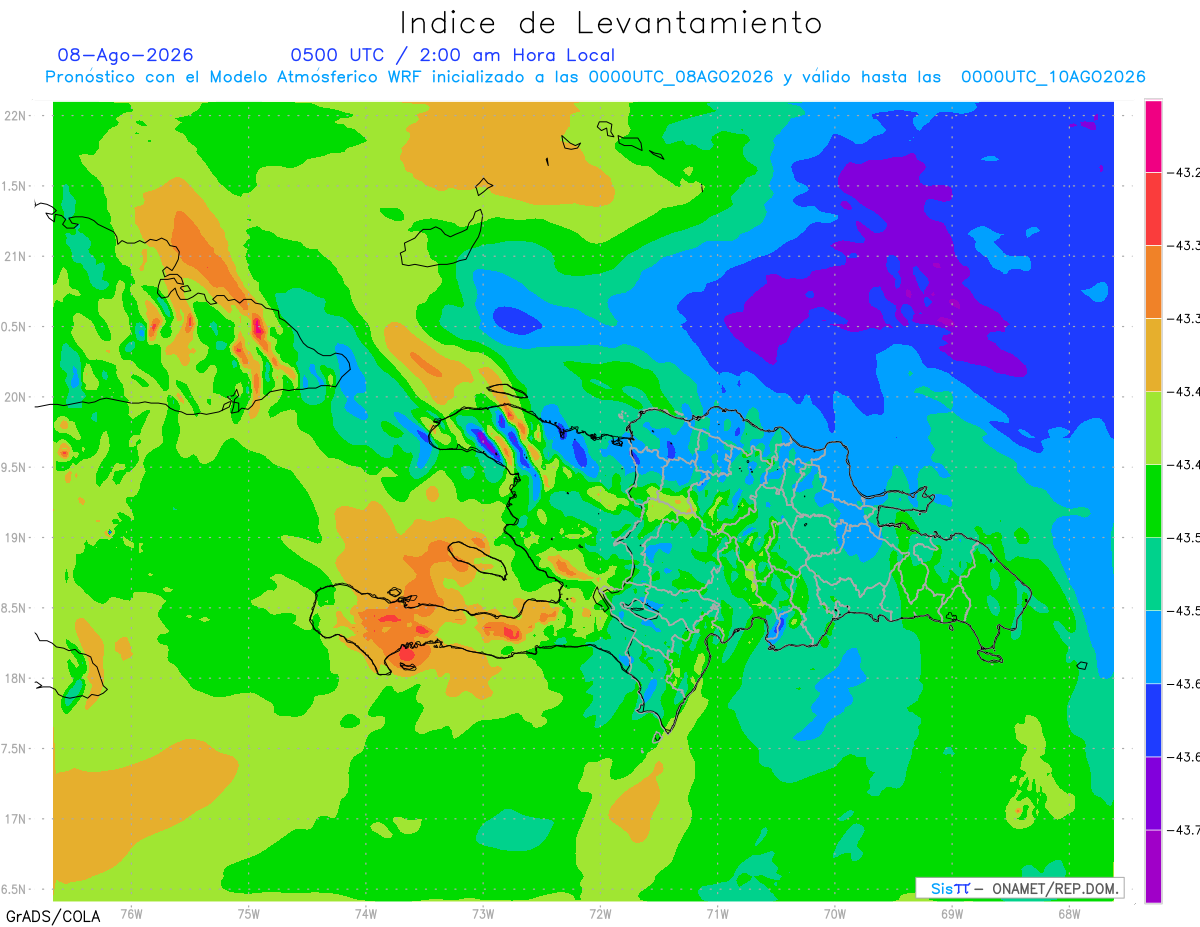
Task: Click the 'GrADS/COLA' credit text
Action: coord(52,916)
